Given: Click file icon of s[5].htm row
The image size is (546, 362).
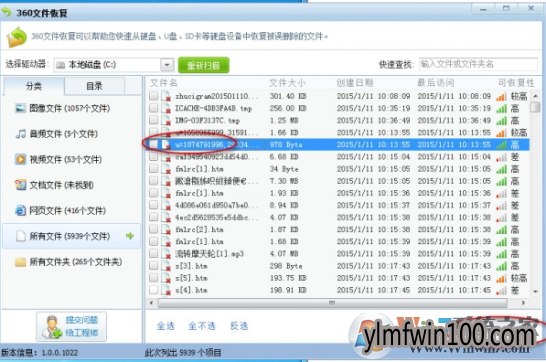Looking at the screenshot, I should pos(166,278).
